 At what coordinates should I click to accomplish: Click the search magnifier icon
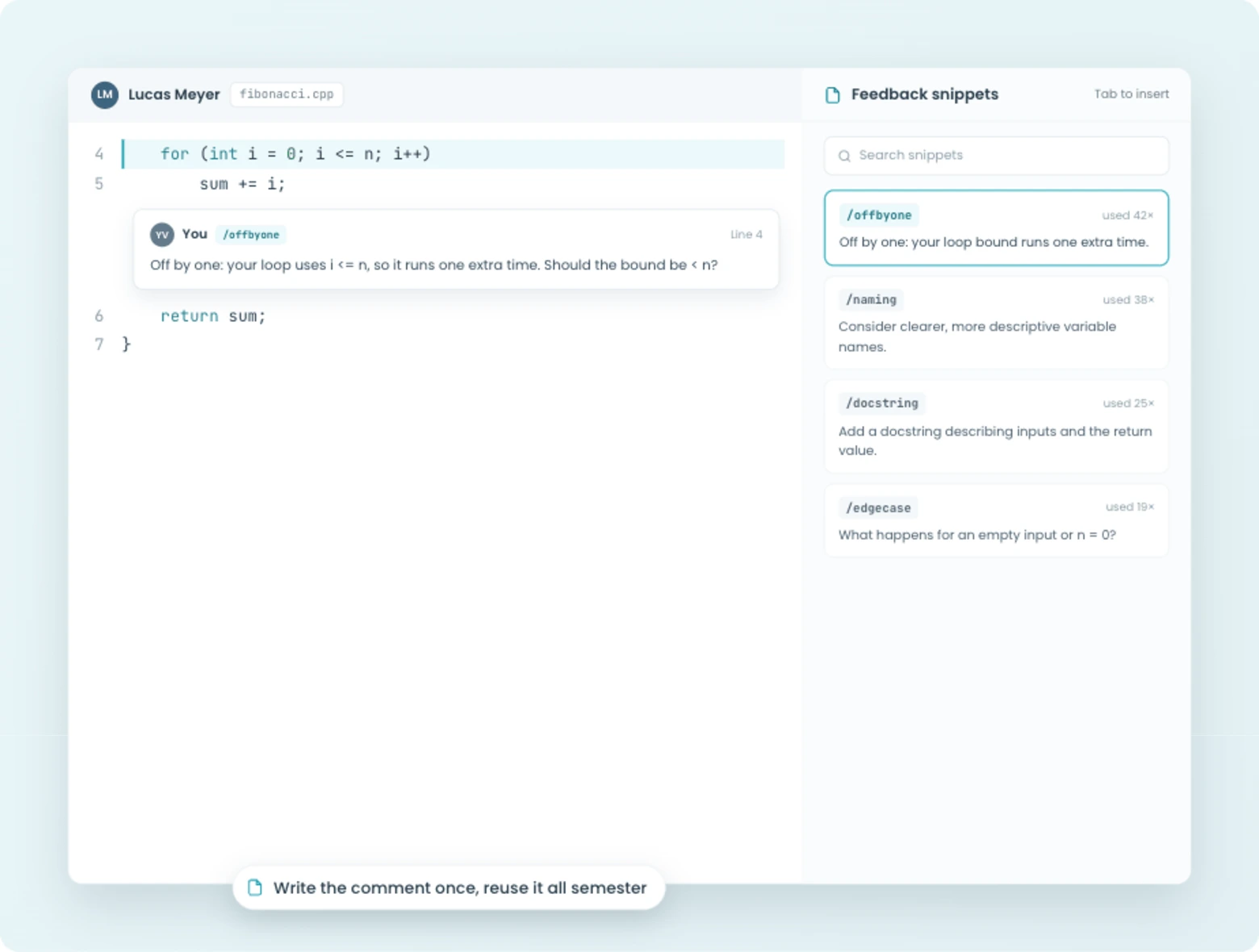pyautogui.click(x=844, y=156)
